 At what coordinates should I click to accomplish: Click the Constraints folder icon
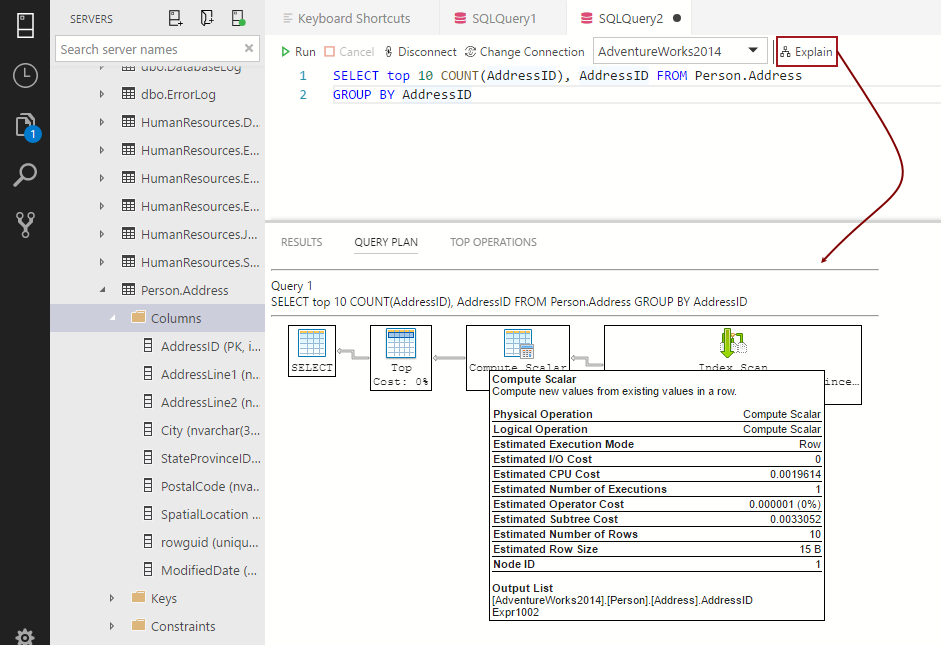139,625
